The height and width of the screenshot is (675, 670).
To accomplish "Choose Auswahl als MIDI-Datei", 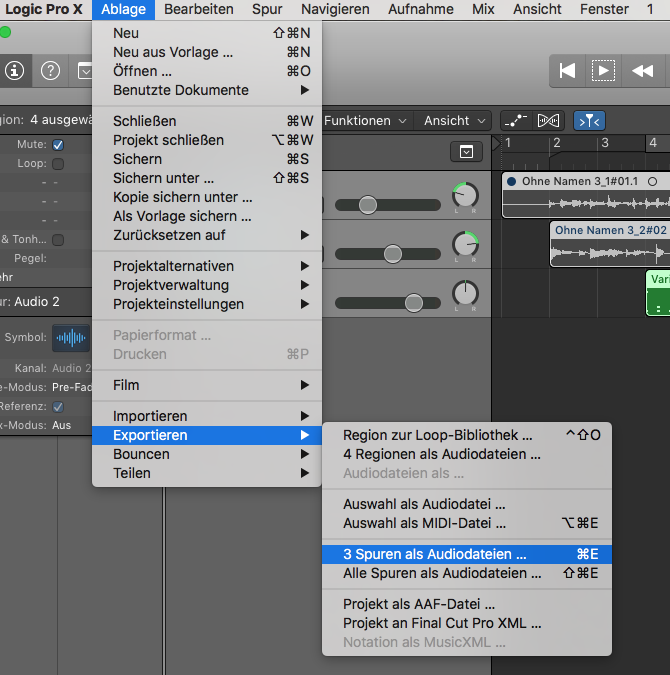I will (x=467, y=523).
